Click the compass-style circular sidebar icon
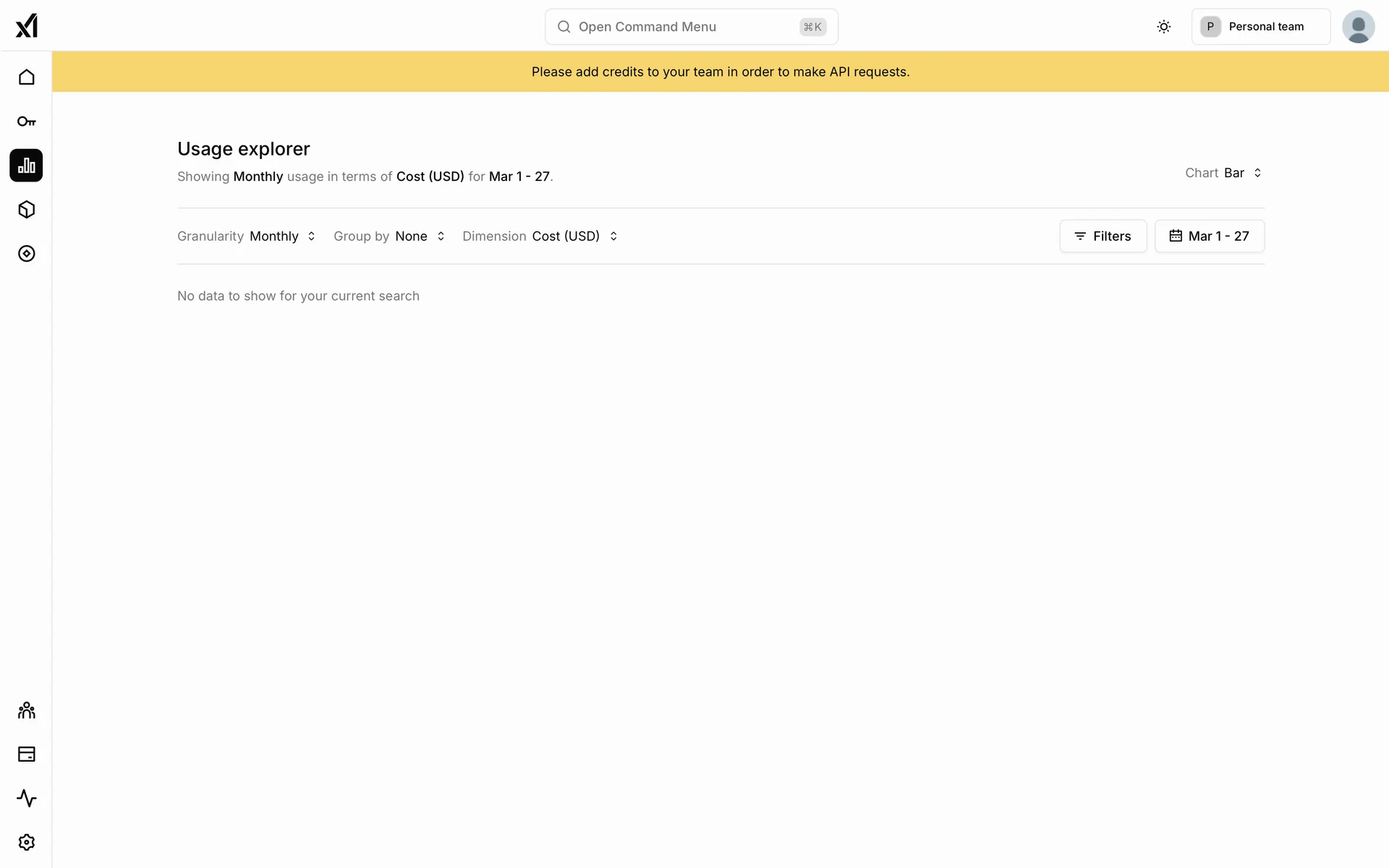The image size is (1389, 868). [27, 254]
